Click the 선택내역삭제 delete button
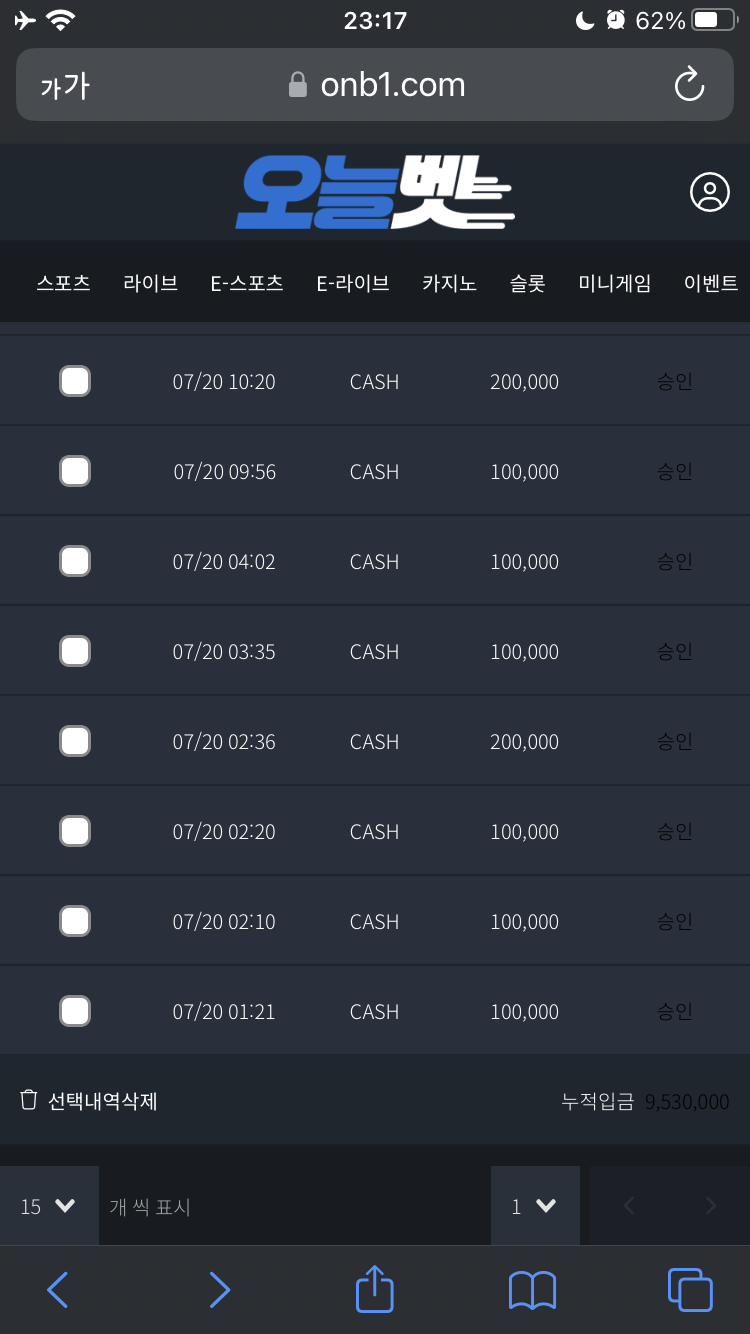Image resolution: width=750 pixels, height=1334 pixels. pyautogui.click(x=102, y=1101)
